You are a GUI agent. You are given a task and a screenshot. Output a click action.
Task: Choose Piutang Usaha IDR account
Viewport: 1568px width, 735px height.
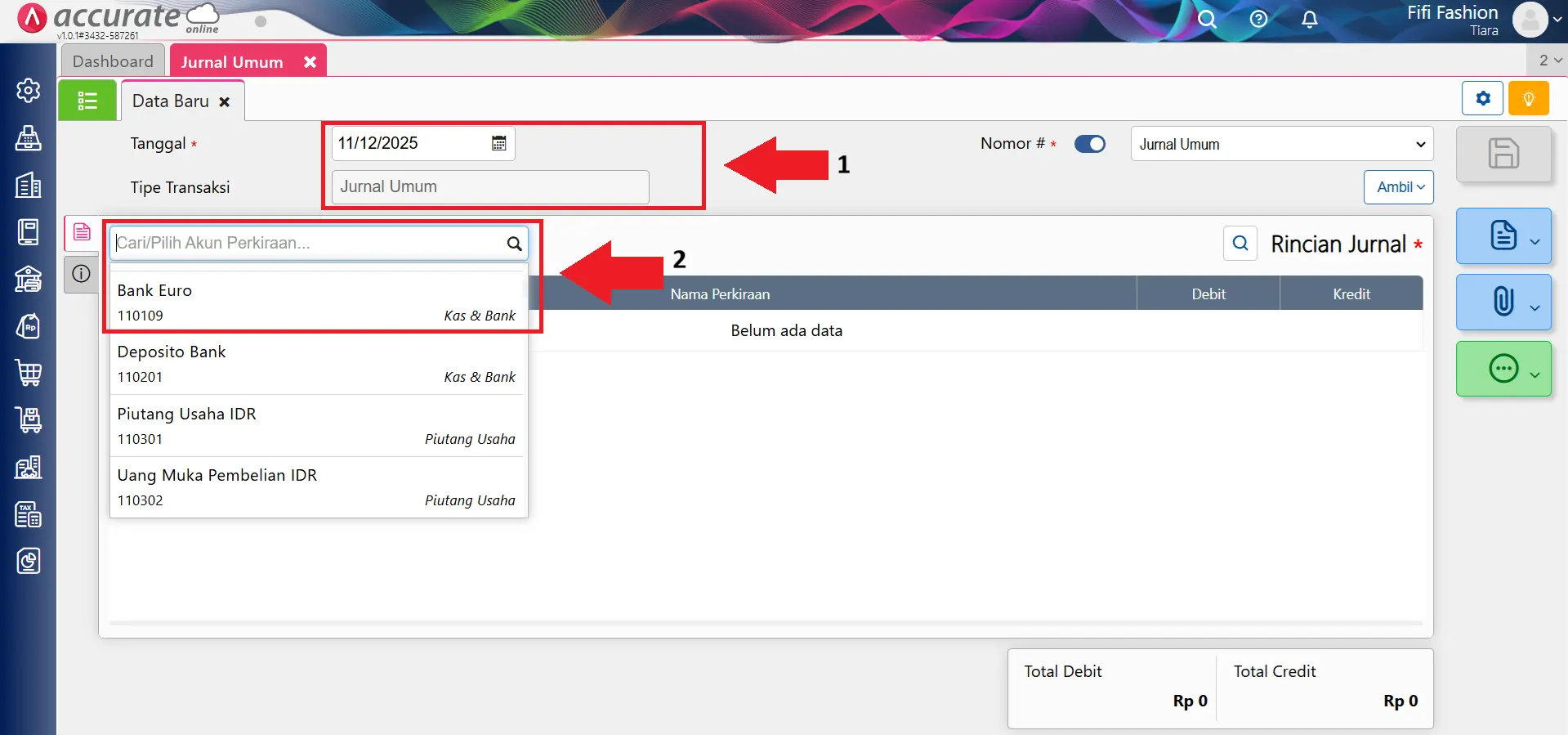316,425
